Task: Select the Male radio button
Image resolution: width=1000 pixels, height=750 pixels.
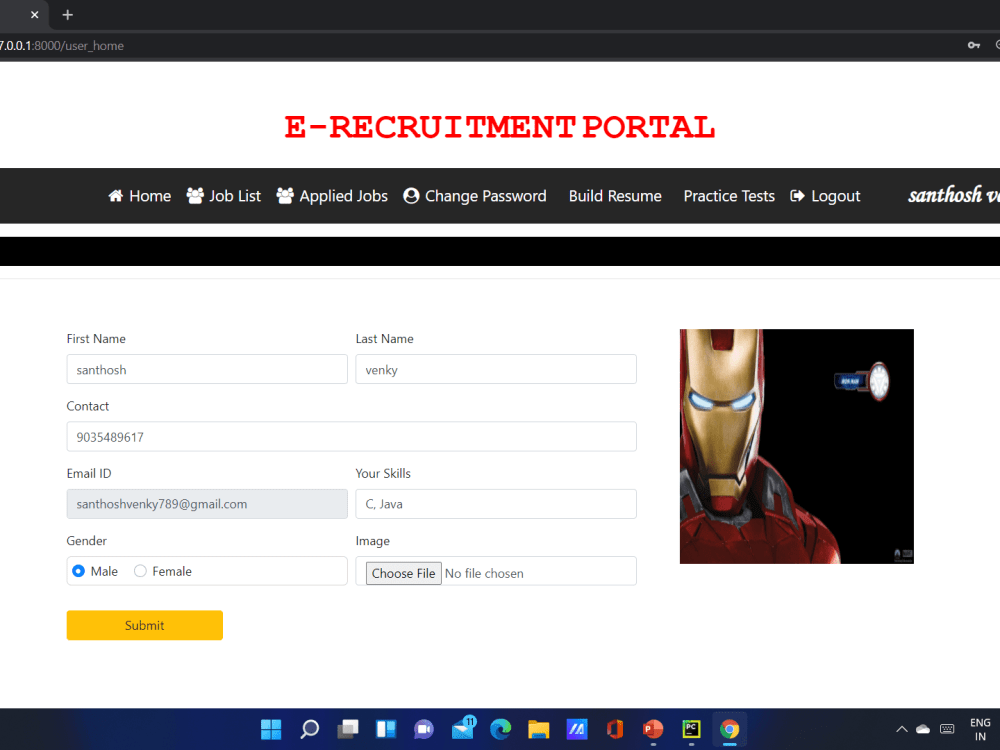Action: tap(78, 571)
